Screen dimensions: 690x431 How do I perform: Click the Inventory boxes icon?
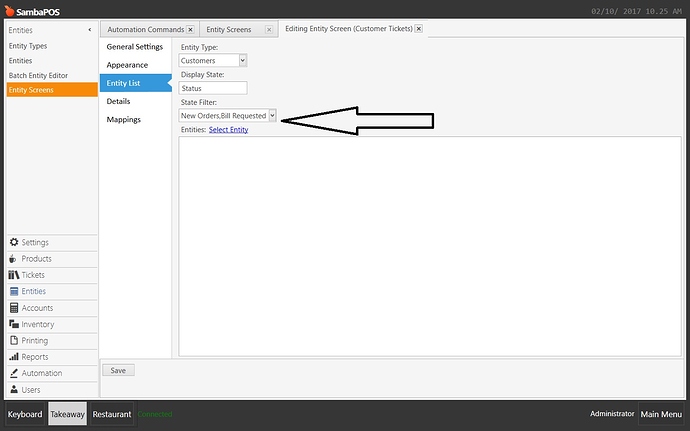pos(14,324)
